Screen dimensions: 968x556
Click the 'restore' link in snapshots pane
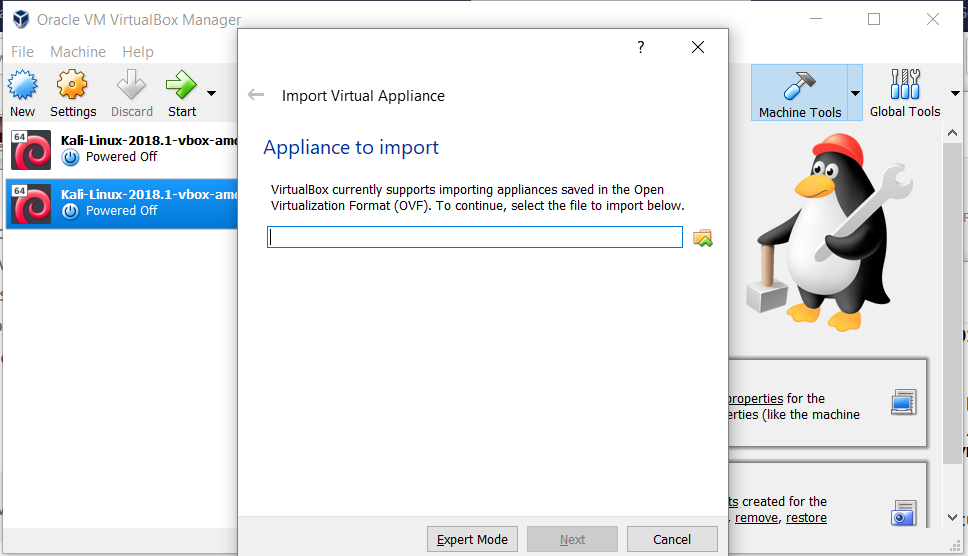[806, 518]
